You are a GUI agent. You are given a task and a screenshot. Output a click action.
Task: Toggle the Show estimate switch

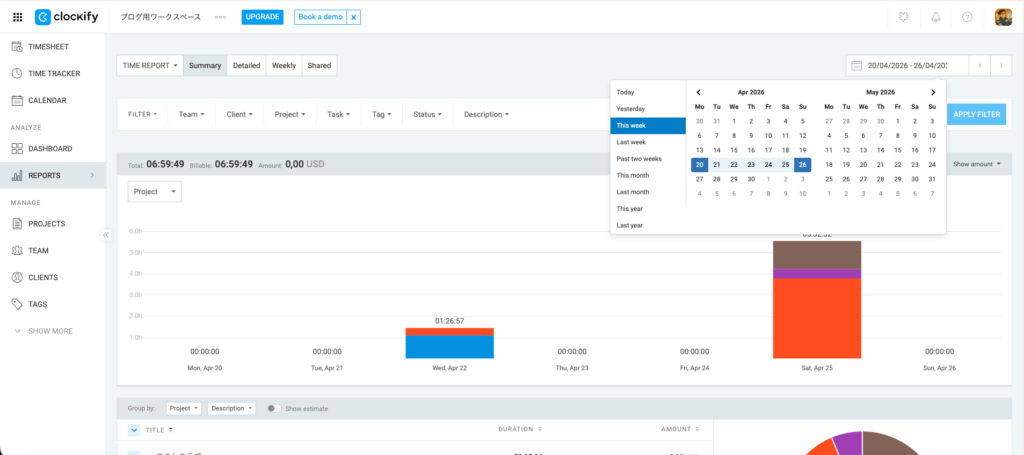coord(272,408)
